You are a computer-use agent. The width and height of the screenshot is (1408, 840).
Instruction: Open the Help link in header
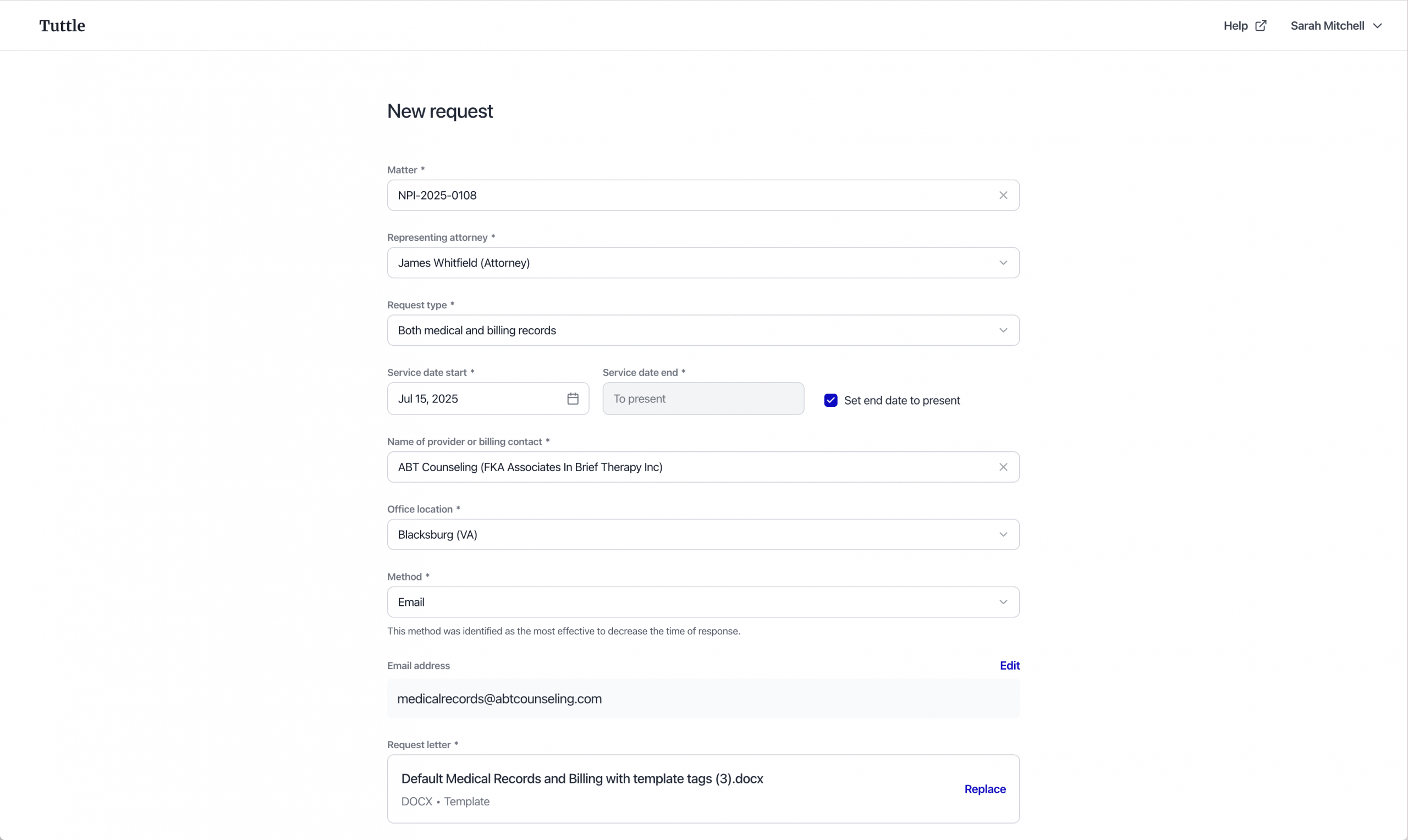pyautogui.click(x=1235, y=25)
